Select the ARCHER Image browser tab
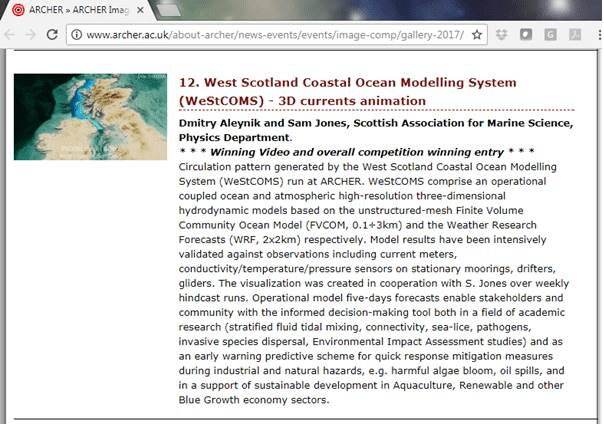This screenshot has width=604, height=425. 75,10
